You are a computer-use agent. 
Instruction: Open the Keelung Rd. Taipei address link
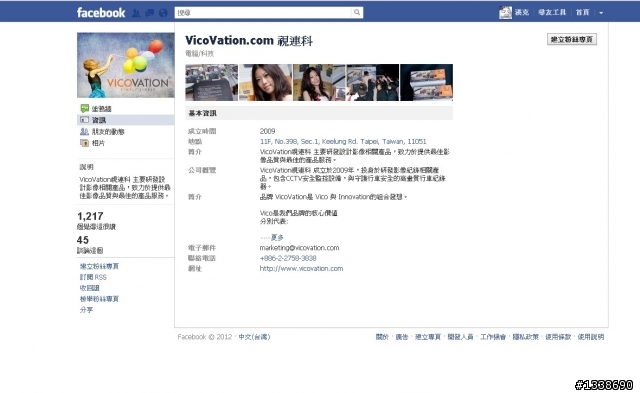(343, 141)
